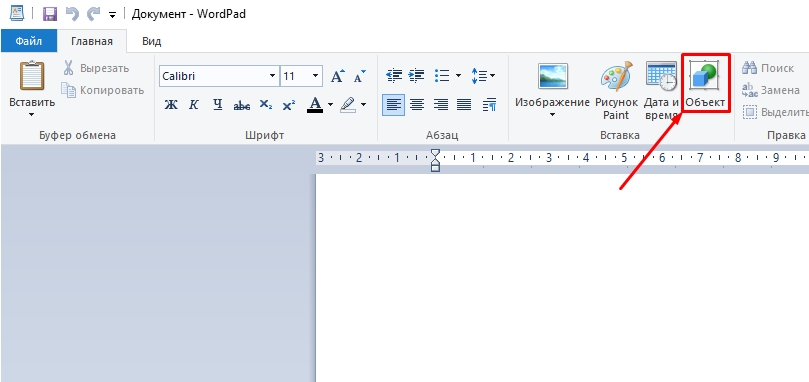Image resolution: width=809 pixels, height=382 pixels.
Task: Justify the text
Action: [x=464, y=105]
